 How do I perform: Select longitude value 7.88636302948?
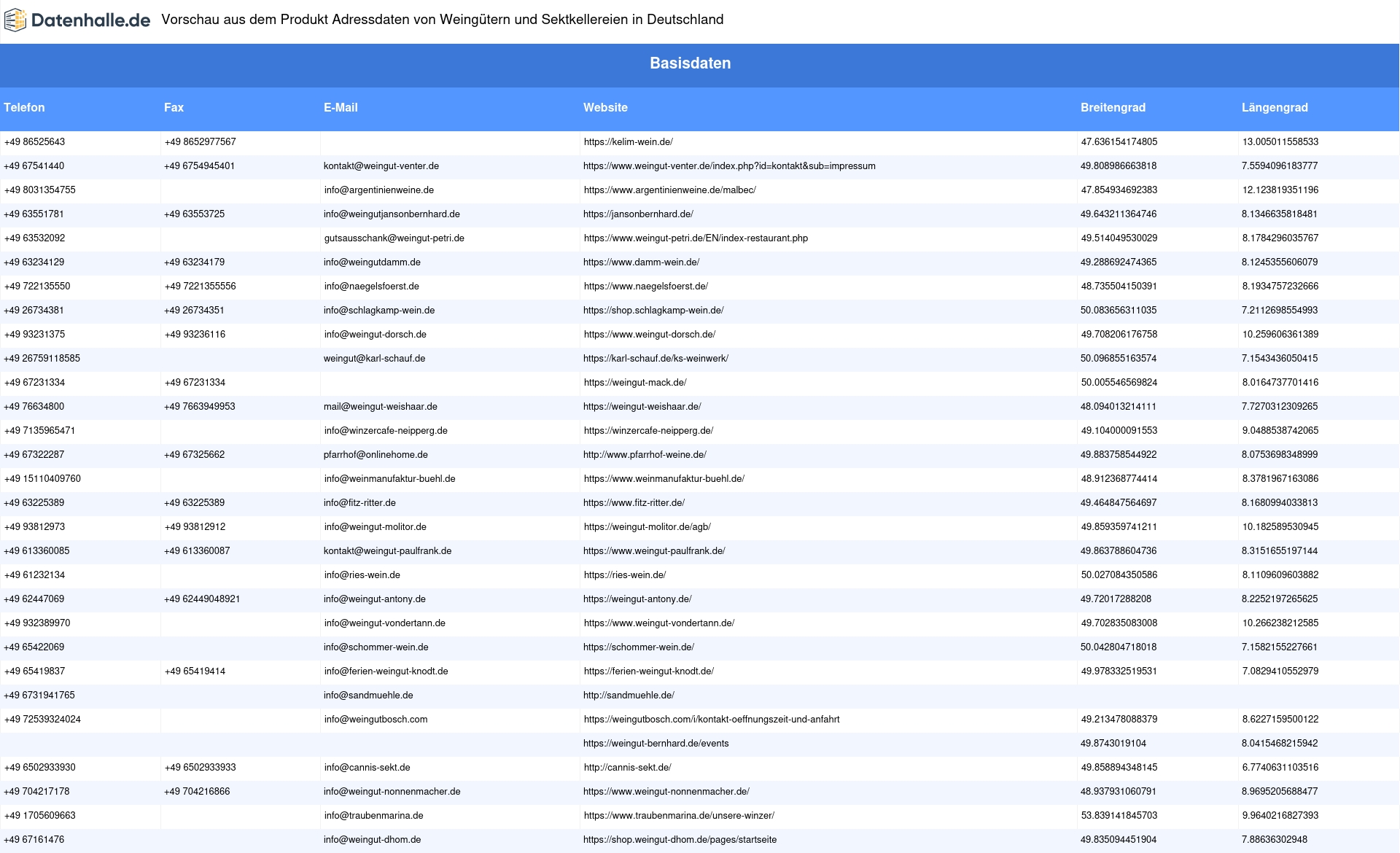click(x=1275, y=840)
